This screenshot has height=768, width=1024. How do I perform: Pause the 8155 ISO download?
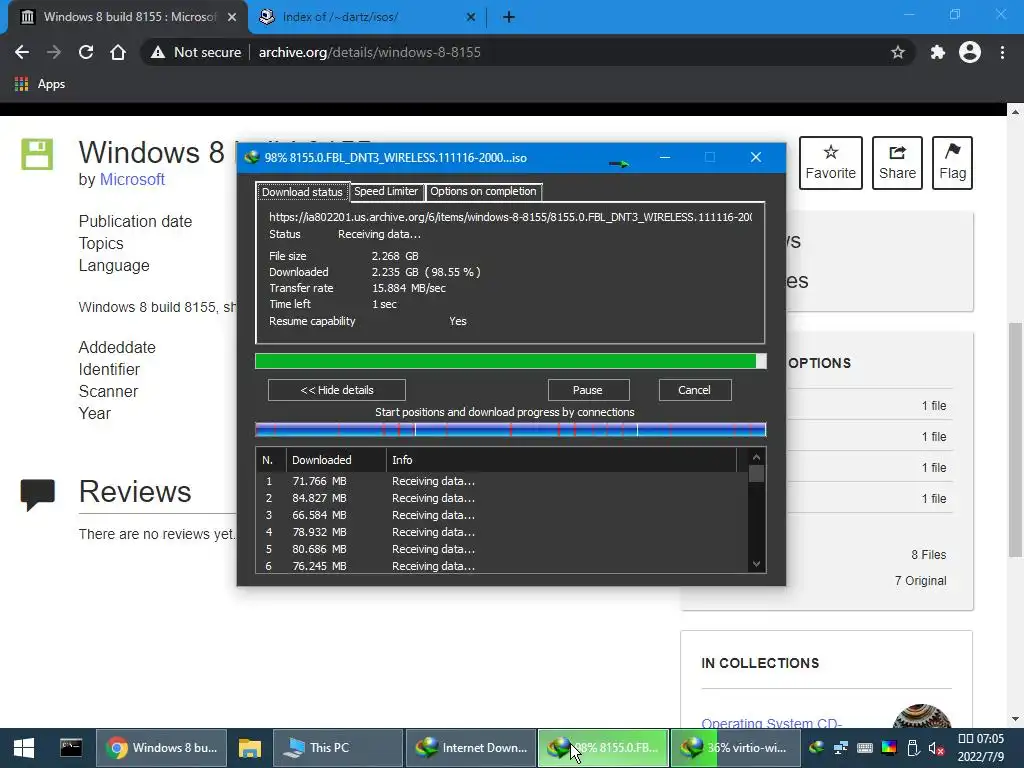pos(588,390)
